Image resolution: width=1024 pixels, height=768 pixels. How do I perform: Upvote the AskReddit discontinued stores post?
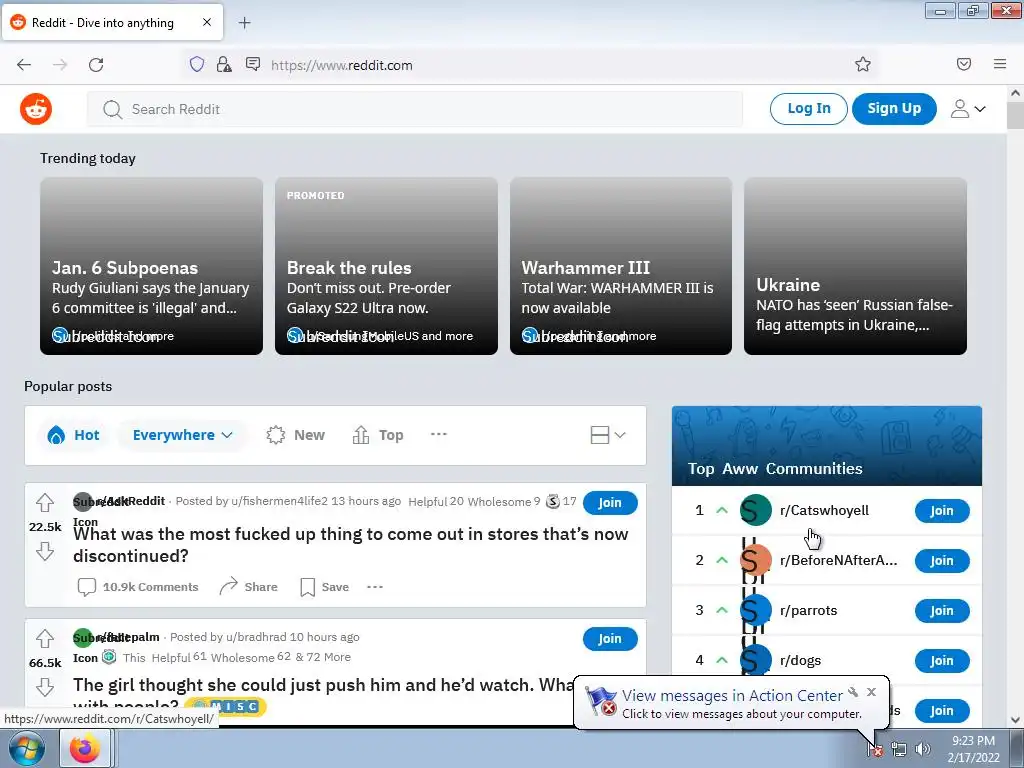click(x=45, y=502)
